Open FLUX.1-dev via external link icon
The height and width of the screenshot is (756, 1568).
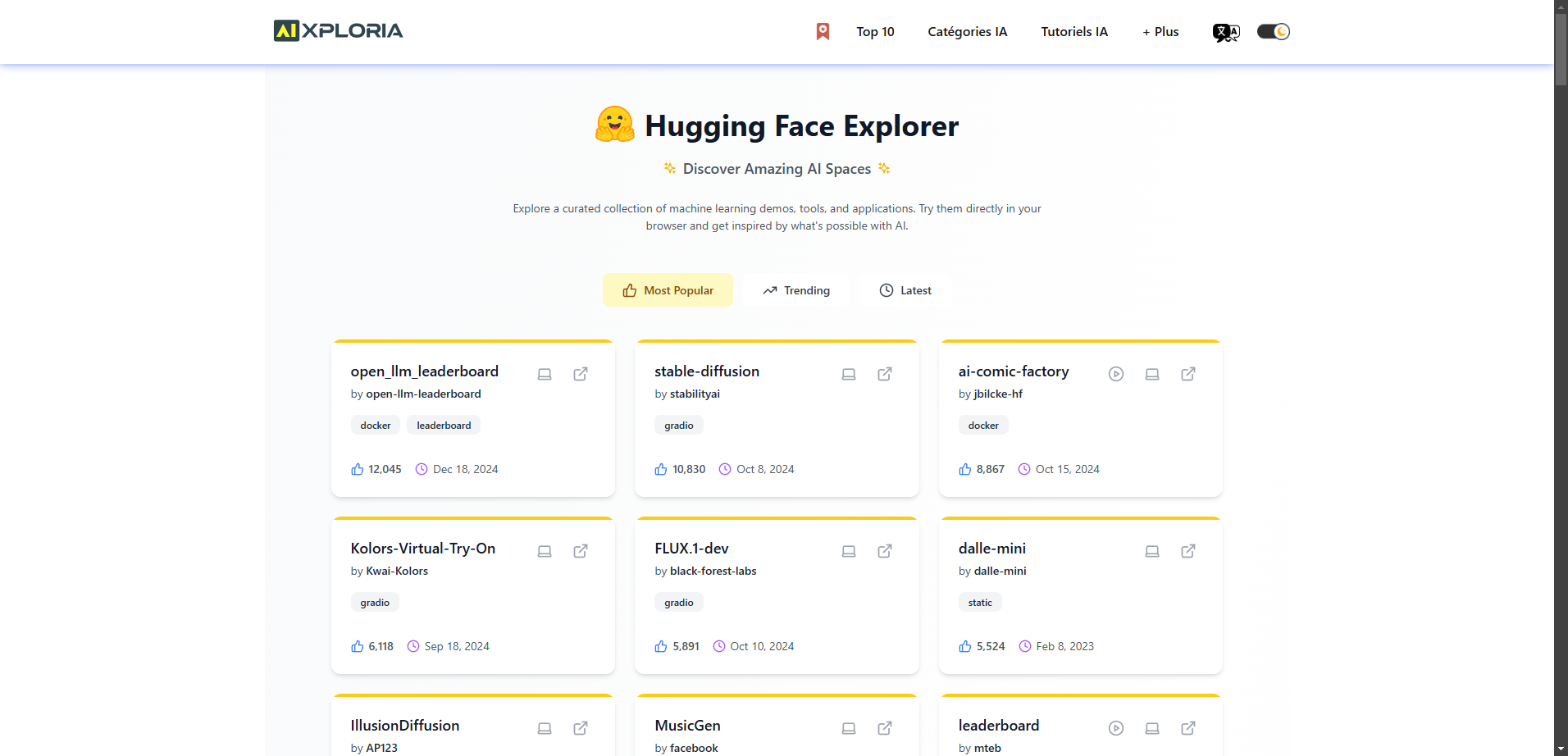(x=885, y=551)
